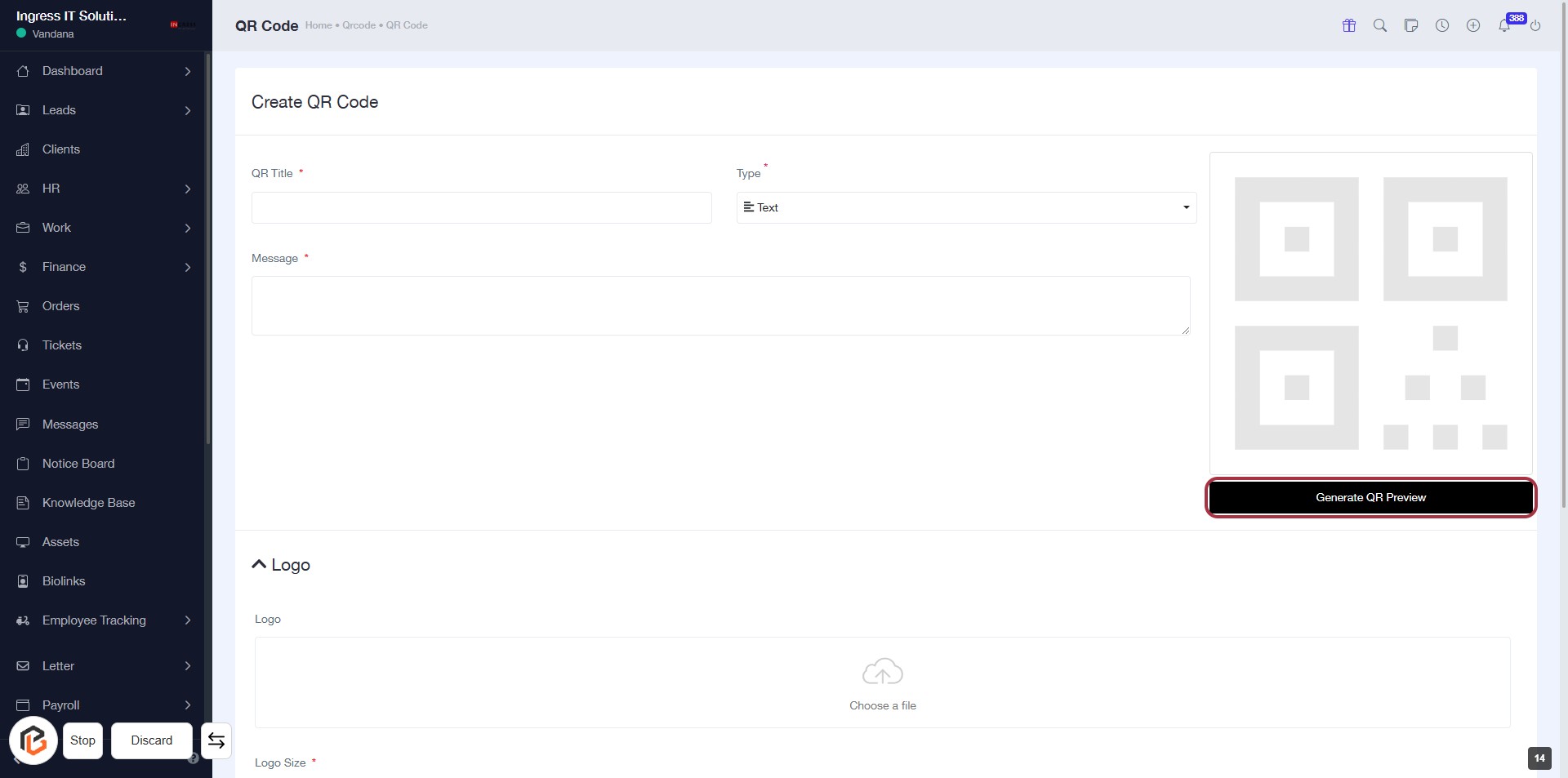Image resolution: width=1568 pixels, height=778 pixels.
Task: Go to Biolinks in the sidebar
Action: 64,581
